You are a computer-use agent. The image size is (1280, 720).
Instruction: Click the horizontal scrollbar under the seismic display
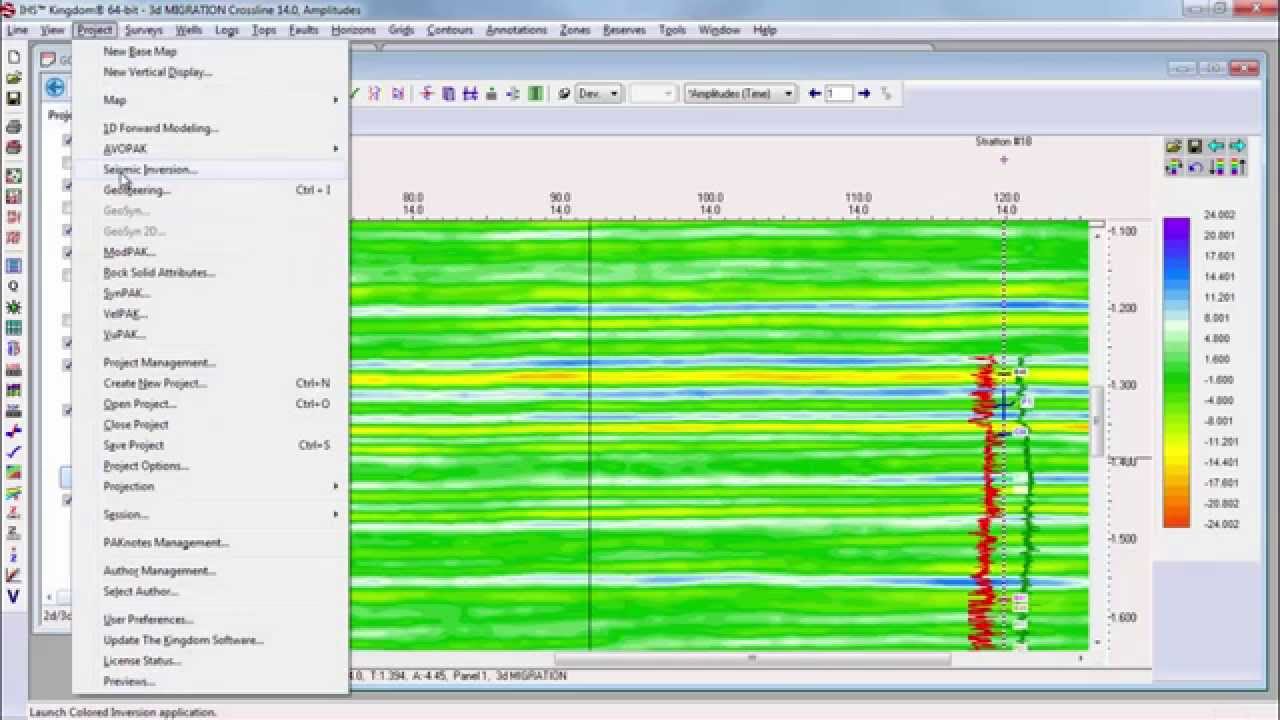point(752,659)
